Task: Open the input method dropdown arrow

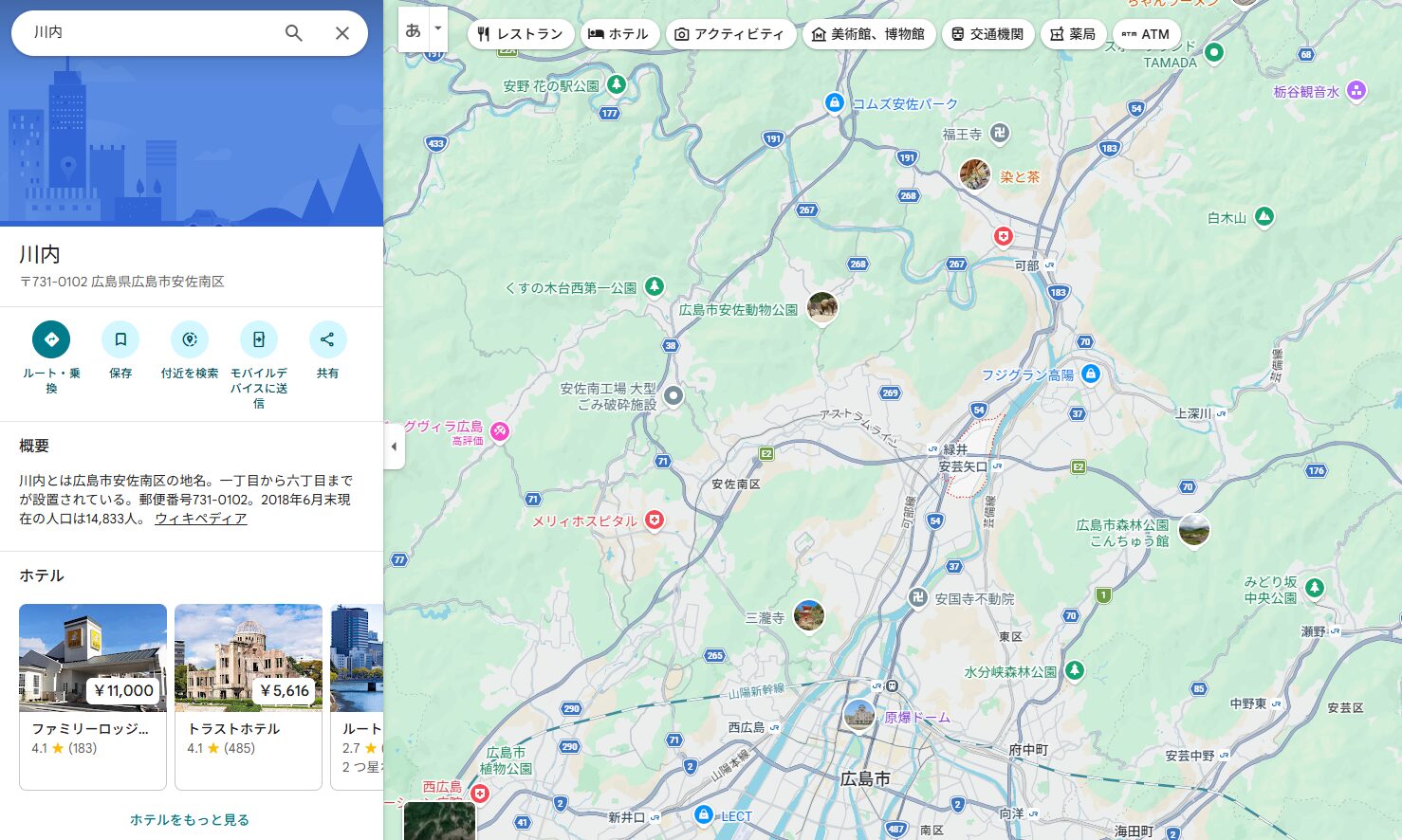Action: pyautogui.click(x=437, y=29)
